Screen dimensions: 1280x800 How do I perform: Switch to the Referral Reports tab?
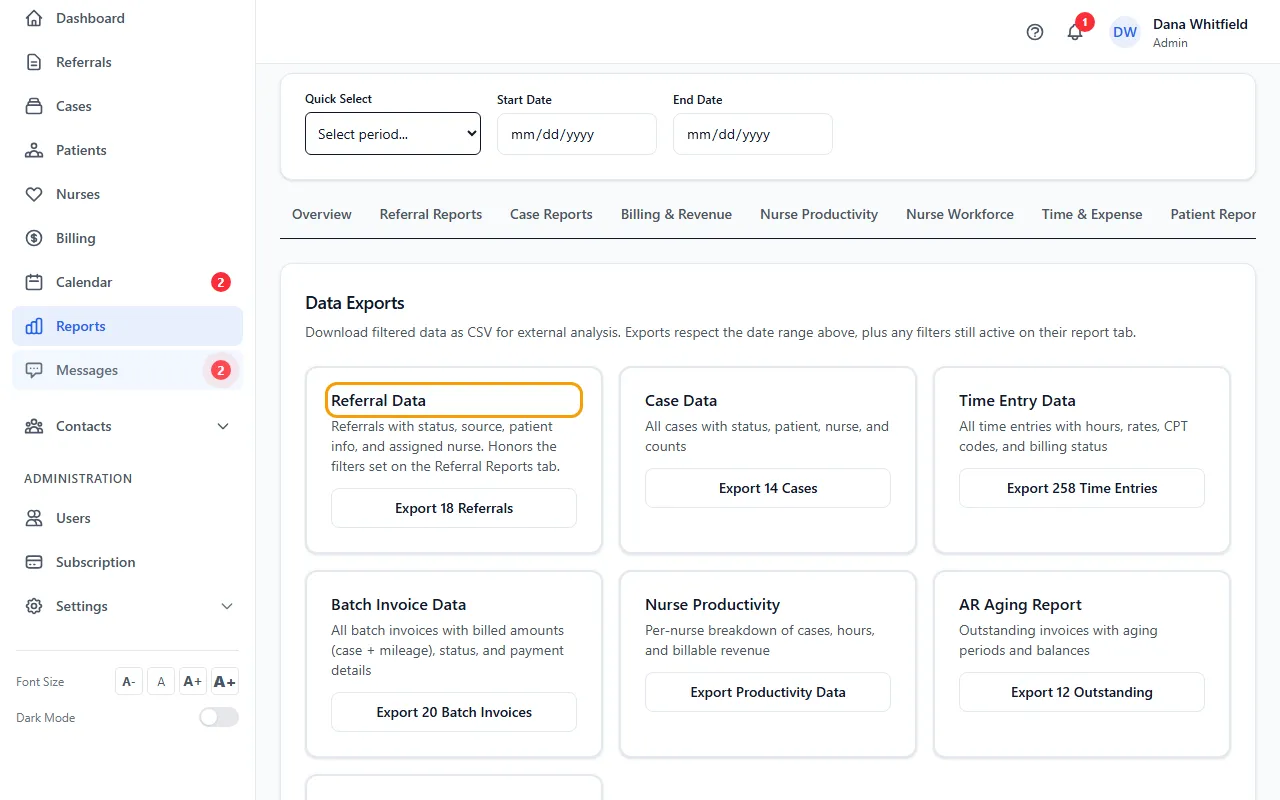click(431, 214)
